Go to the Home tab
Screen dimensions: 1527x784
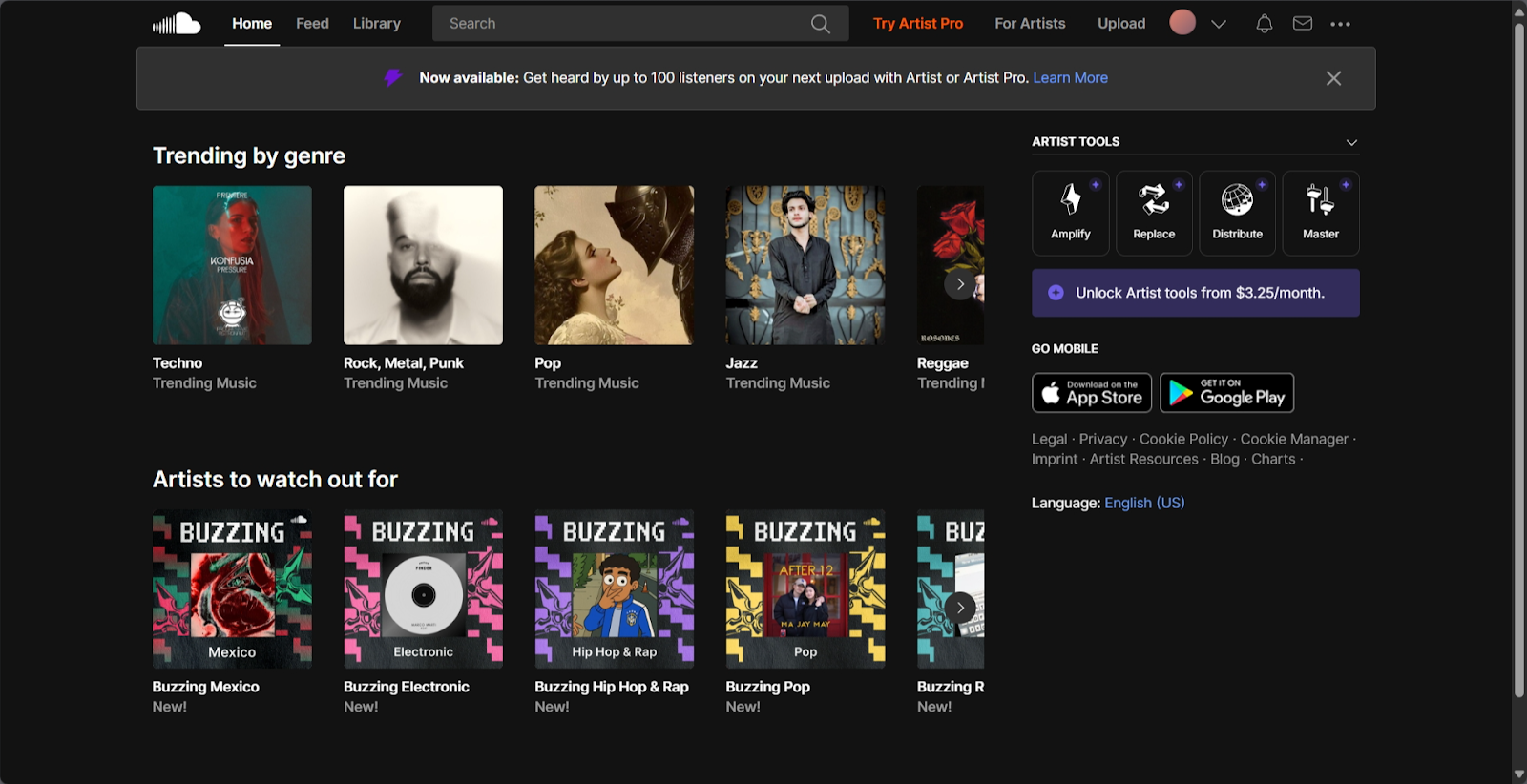coord(252,24)
